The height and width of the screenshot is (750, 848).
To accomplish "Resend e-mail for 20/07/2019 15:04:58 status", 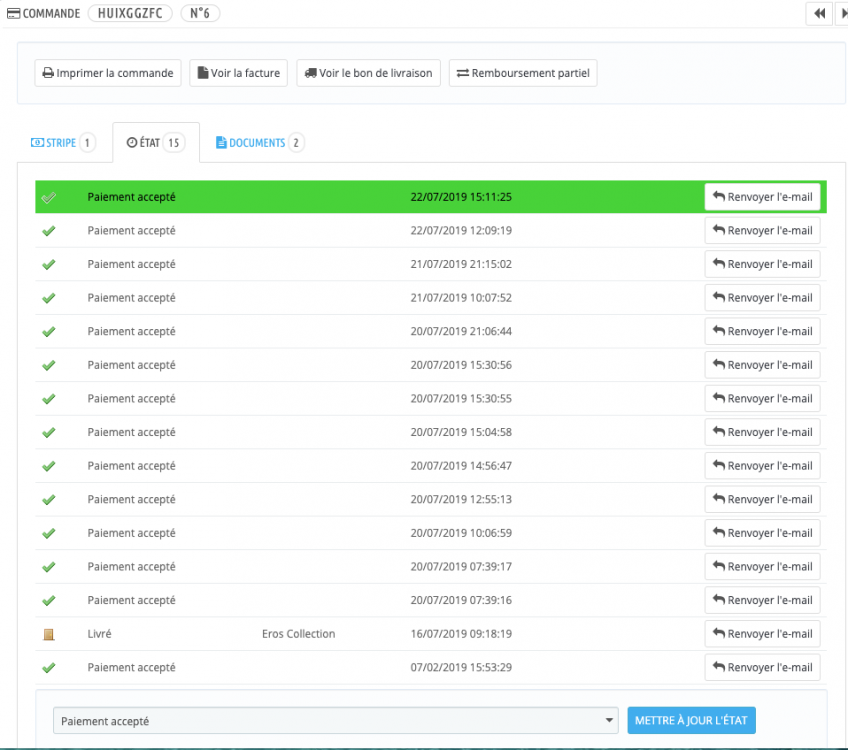I will point(763,432).
